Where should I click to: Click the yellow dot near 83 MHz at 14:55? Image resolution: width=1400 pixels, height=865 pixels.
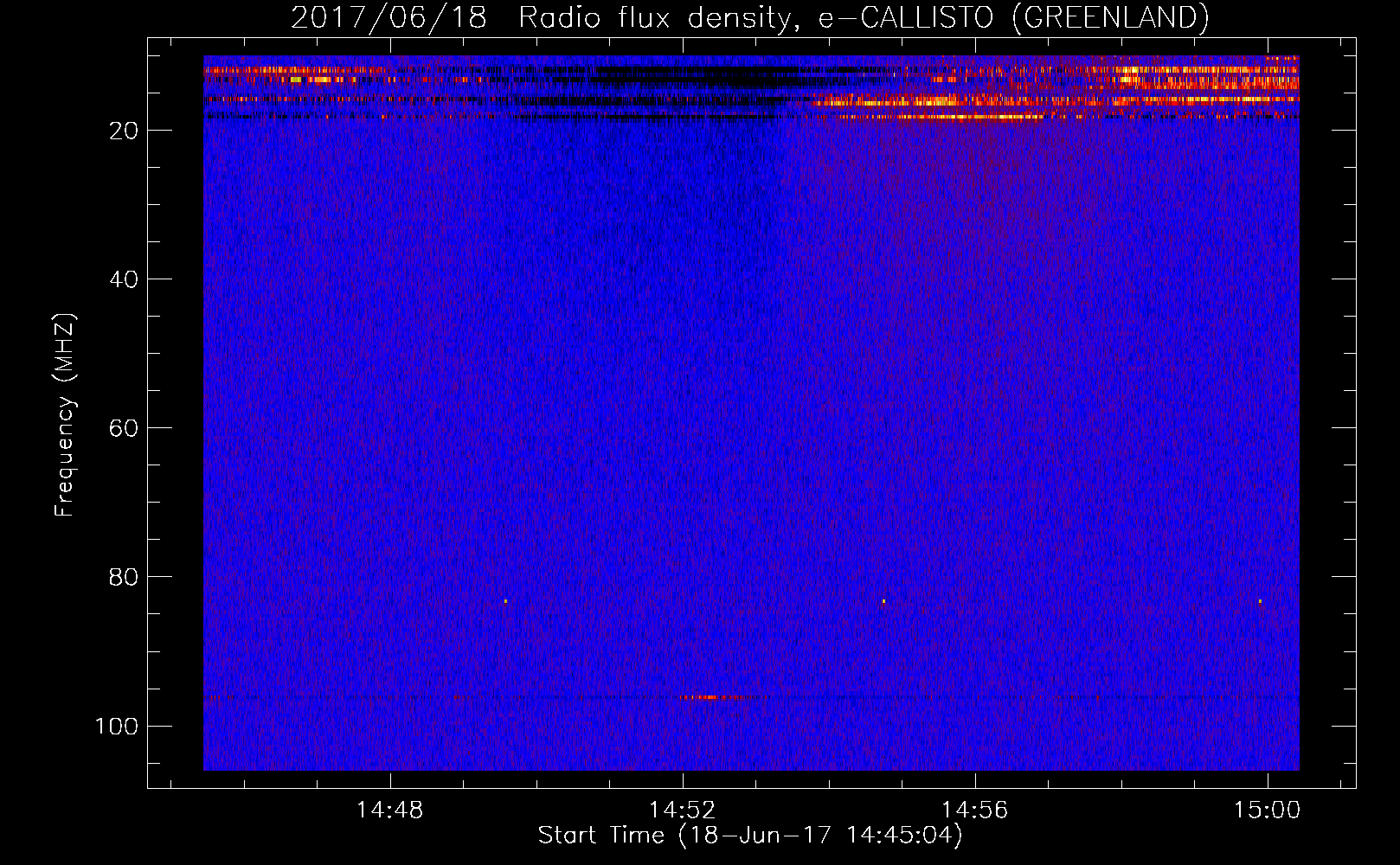coord(883,600)
